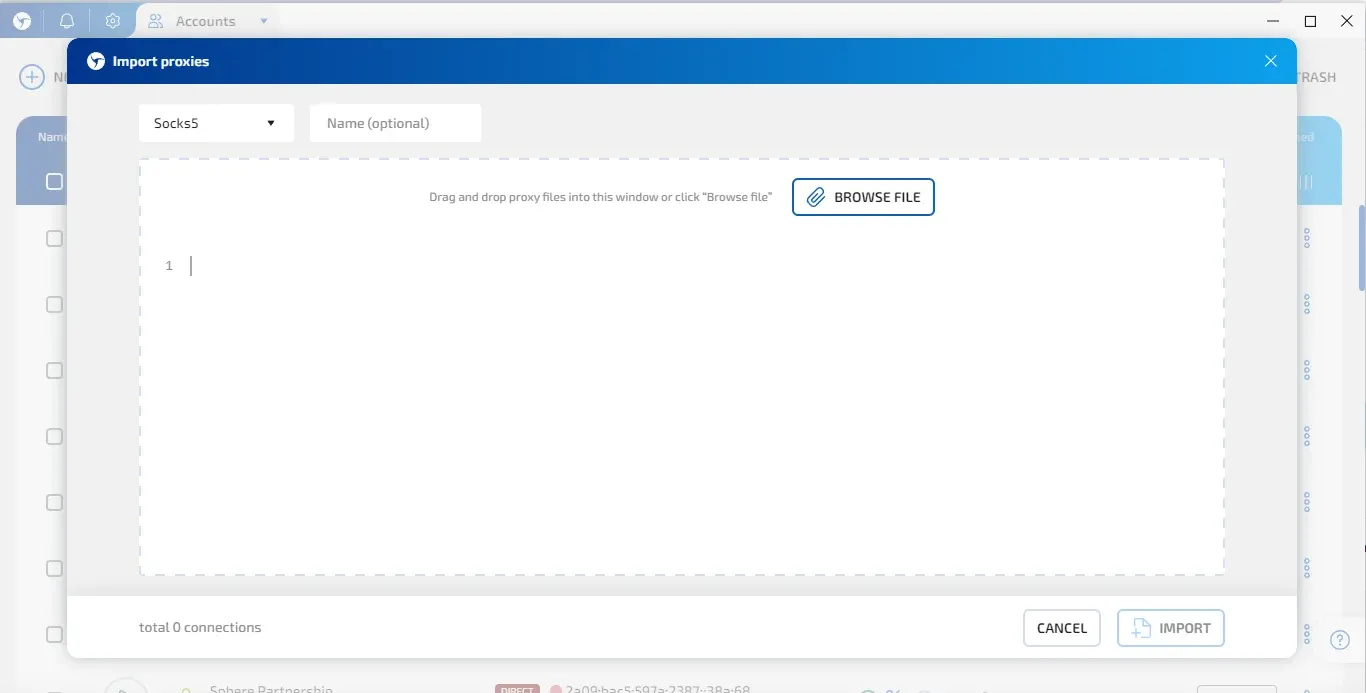The height and width of the screenshot is (693, 1366).
Task: Open the TRASH section in the top-right
Action: coord(1316,77)
